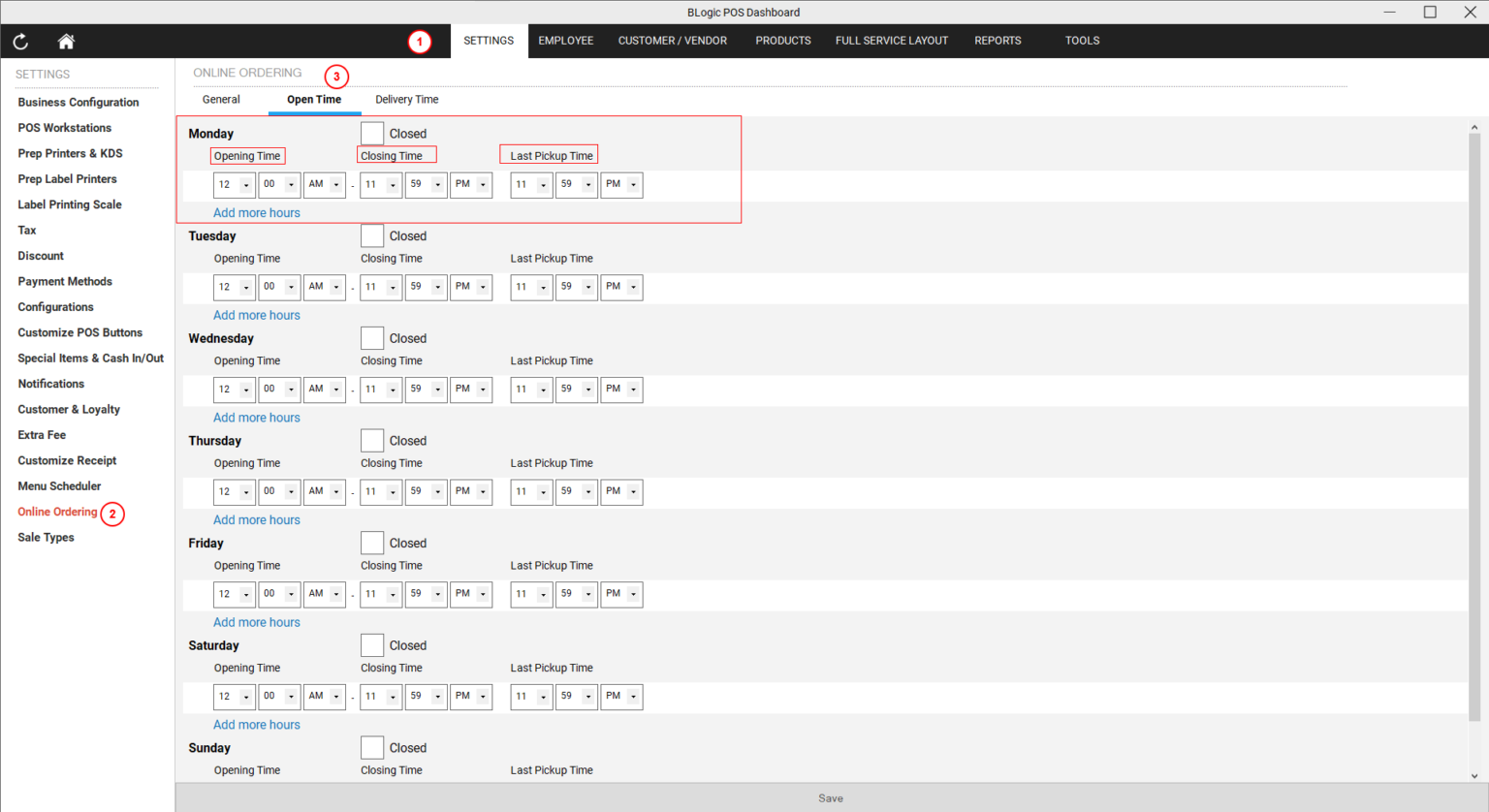Check Closed for Friday
This screenshot has width=1489, height=812.
point(372,543)
